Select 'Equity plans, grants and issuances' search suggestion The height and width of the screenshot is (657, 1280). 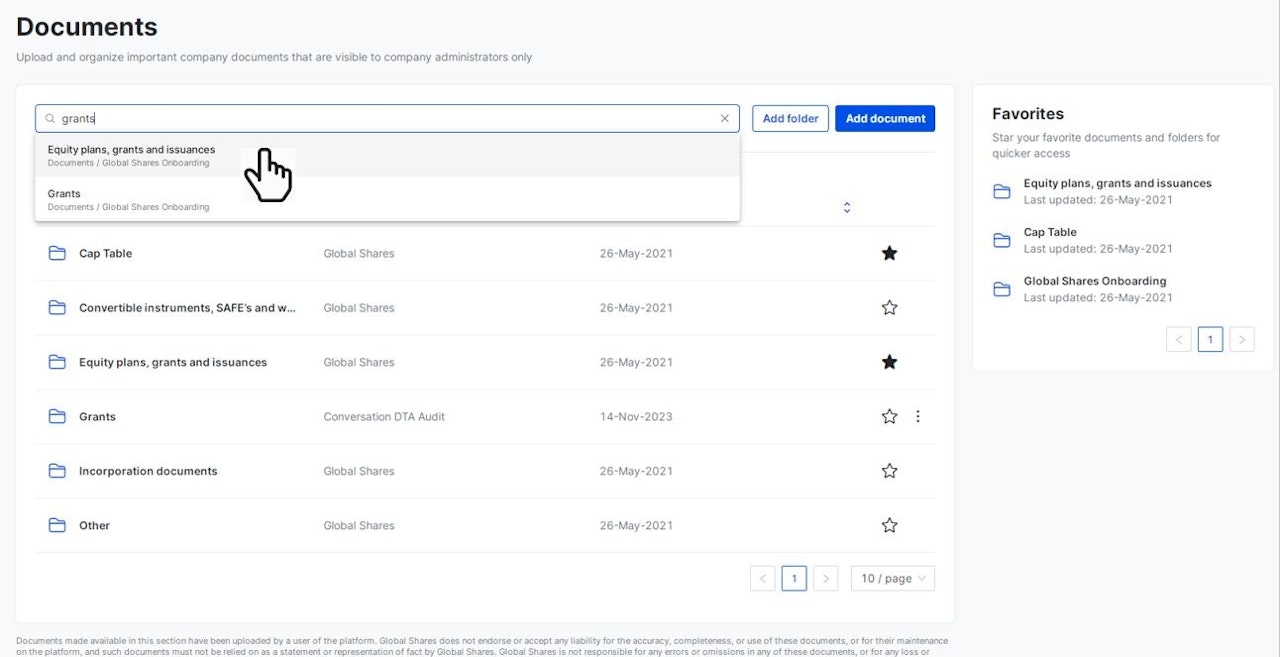tap(131, 155)
